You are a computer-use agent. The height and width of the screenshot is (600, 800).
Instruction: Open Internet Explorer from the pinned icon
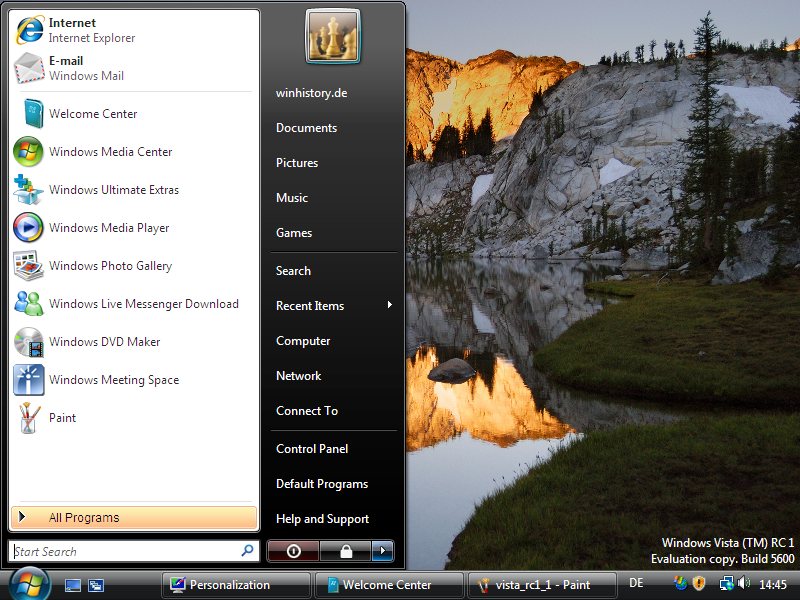(x=29, y=30)
